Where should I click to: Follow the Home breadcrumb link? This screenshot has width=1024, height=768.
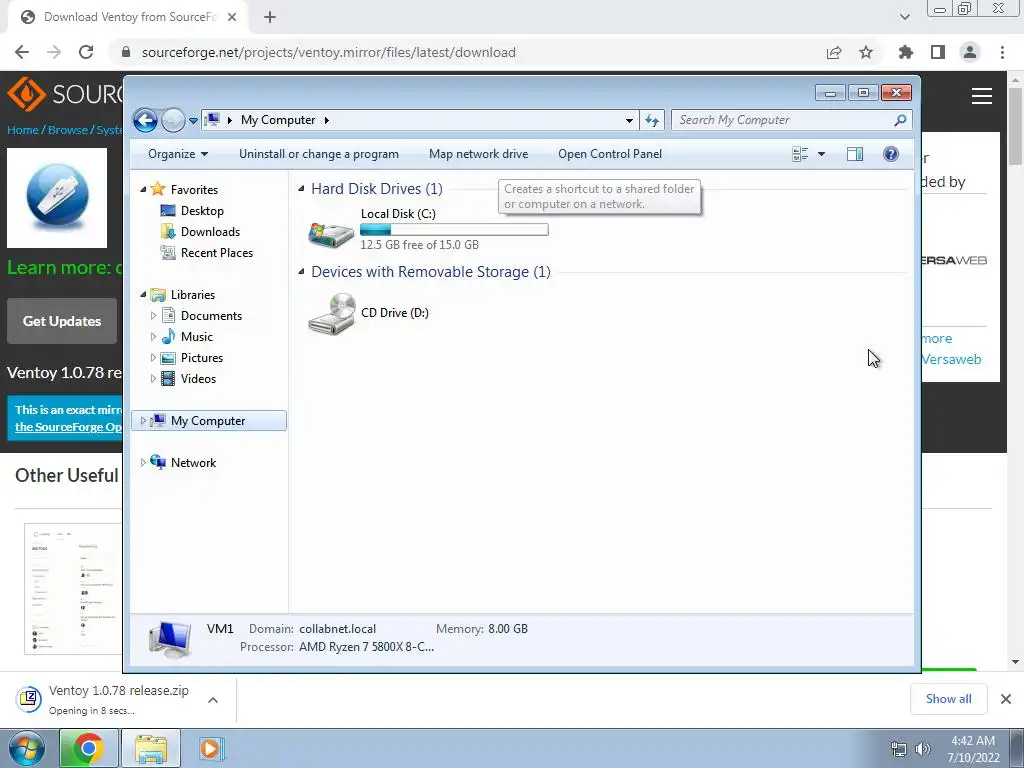tap(23, 130)
